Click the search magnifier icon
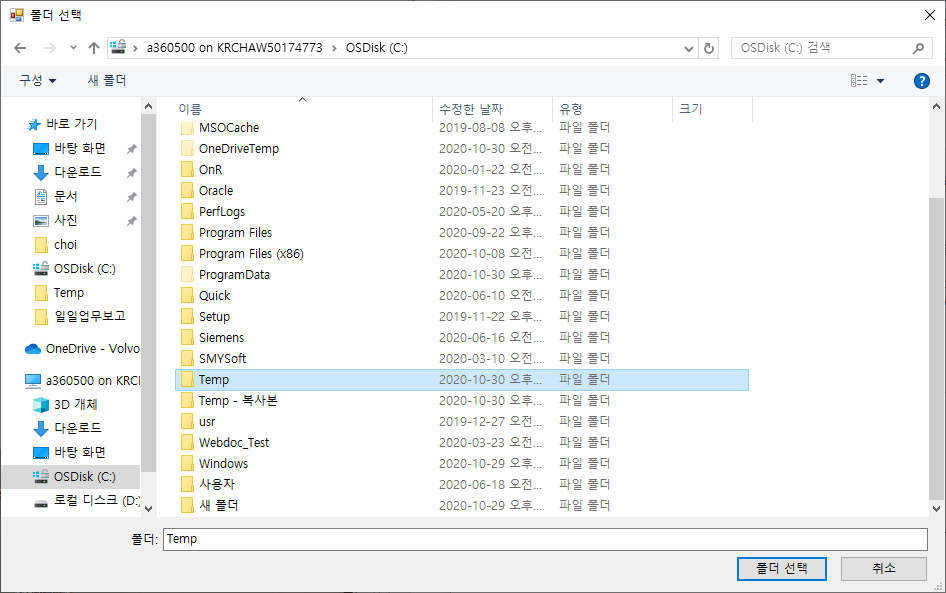The width and height of the screenshot is (946, 593). [x=918, y=48]
